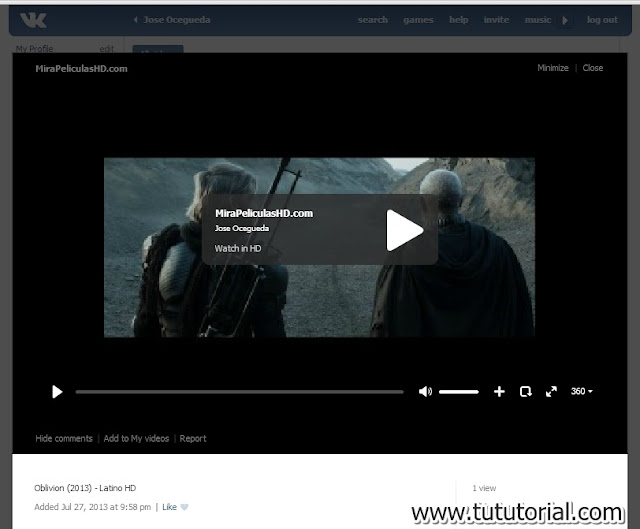
Task: Click the edit link beside My Profile
Action: tap(107, 49)
